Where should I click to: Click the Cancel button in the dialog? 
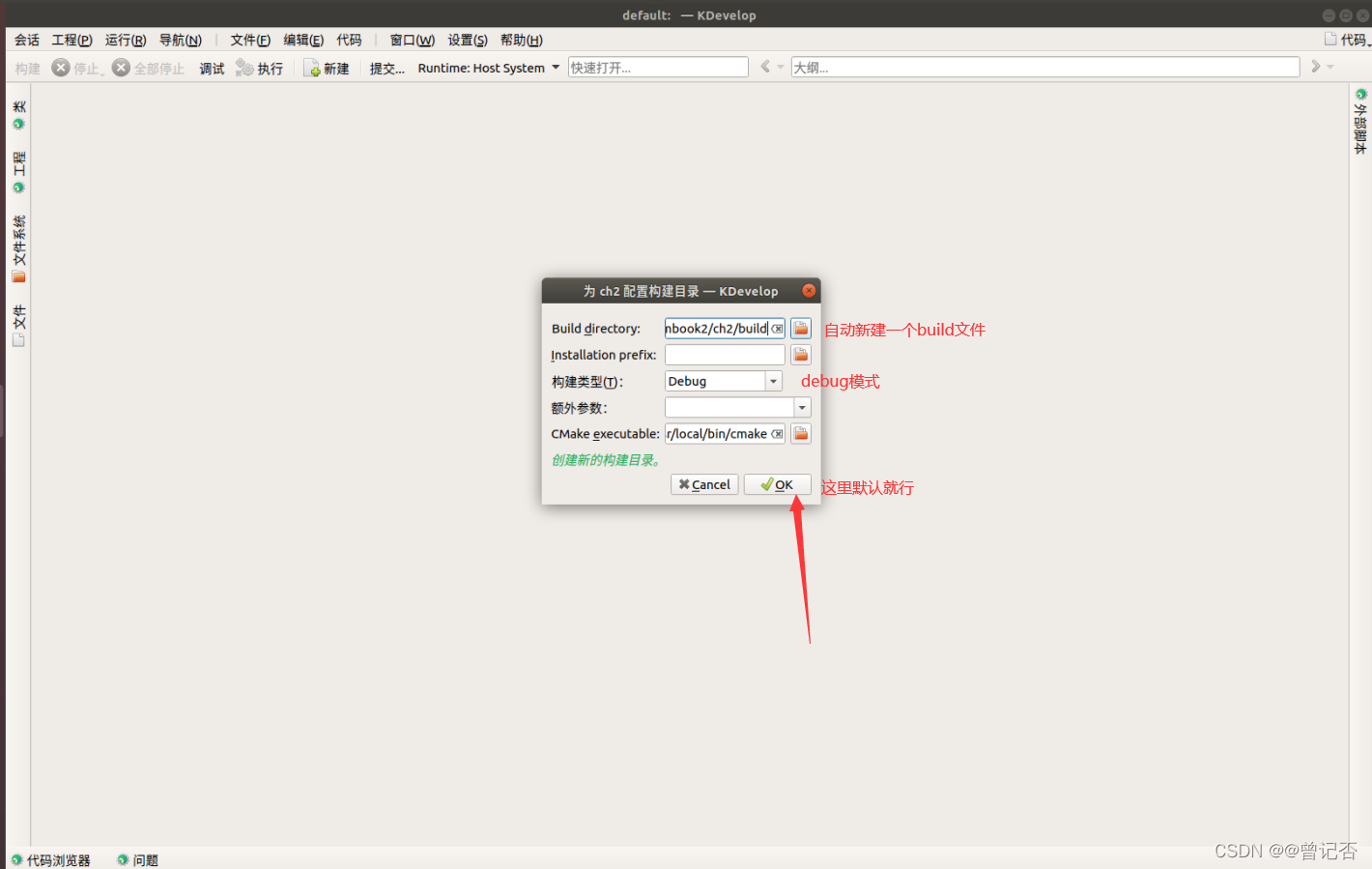coord(704,484)
